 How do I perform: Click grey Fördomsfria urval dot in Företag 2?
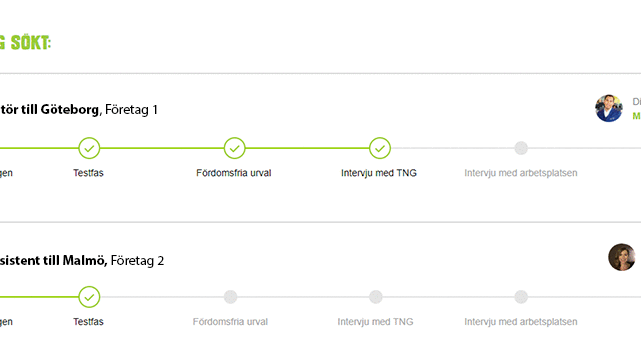click(x=231, y=297)
